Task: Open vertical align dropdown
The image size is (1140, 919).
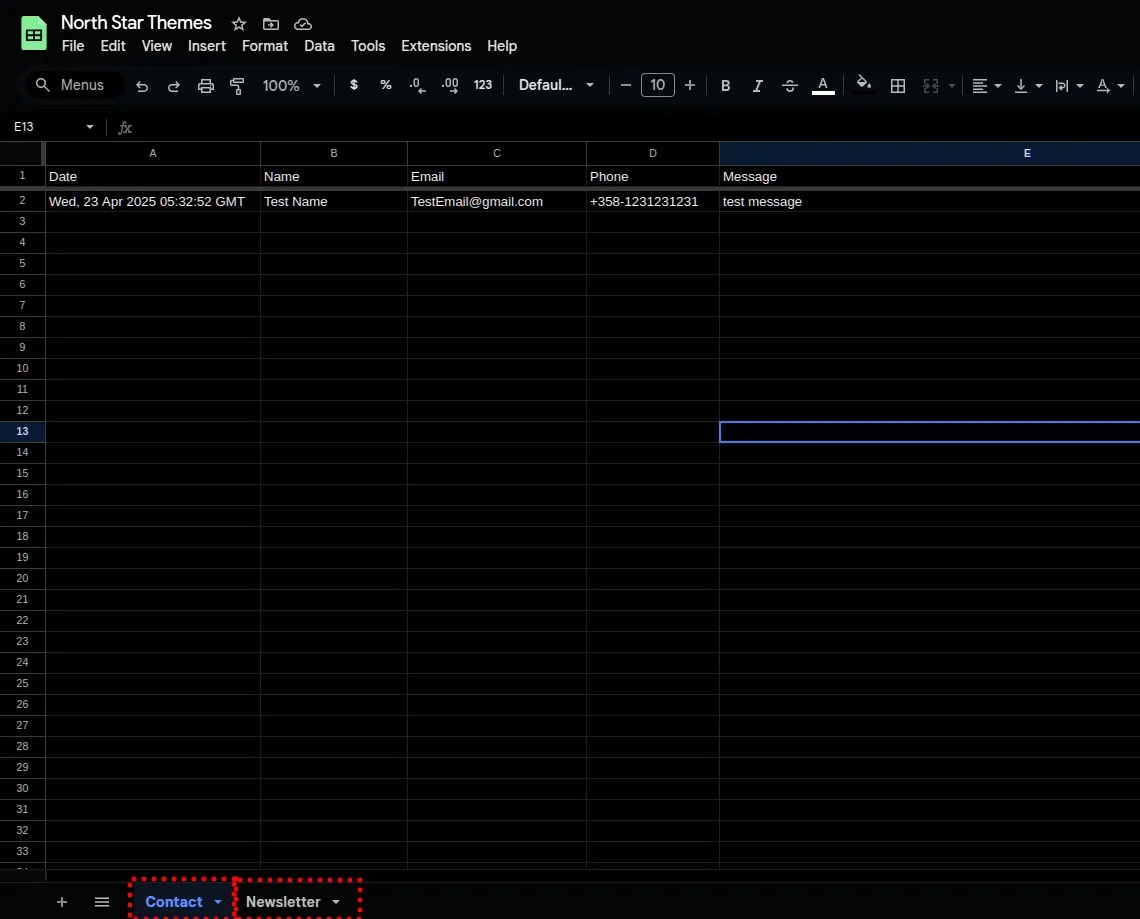Action: 1028,86
